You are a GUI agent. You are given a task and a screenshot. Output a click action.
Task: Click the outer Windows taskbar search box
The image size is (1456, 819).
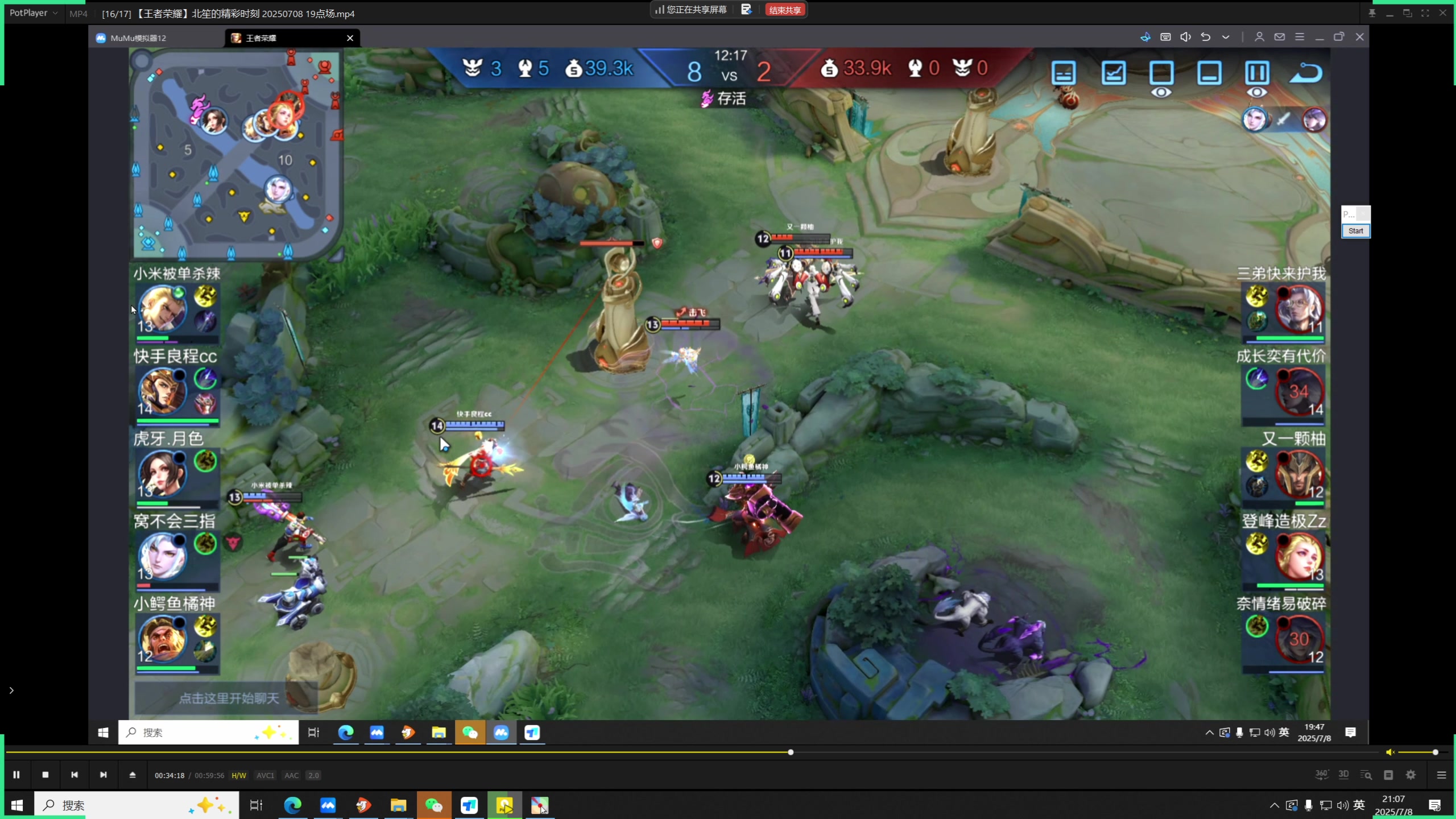pos(136,805)
